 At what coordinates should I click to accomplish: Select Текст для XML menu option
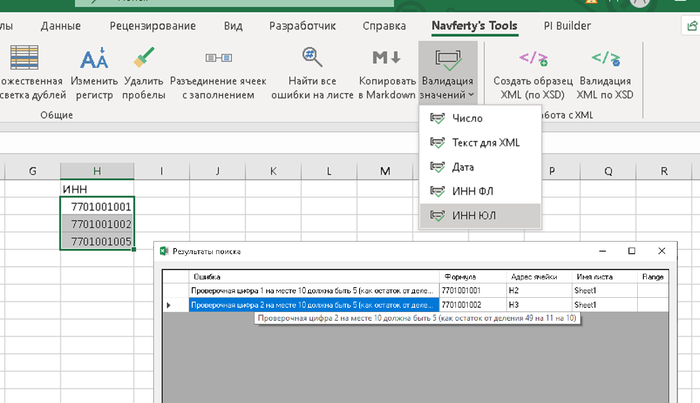pyautogui.click(x=485, y=142)
